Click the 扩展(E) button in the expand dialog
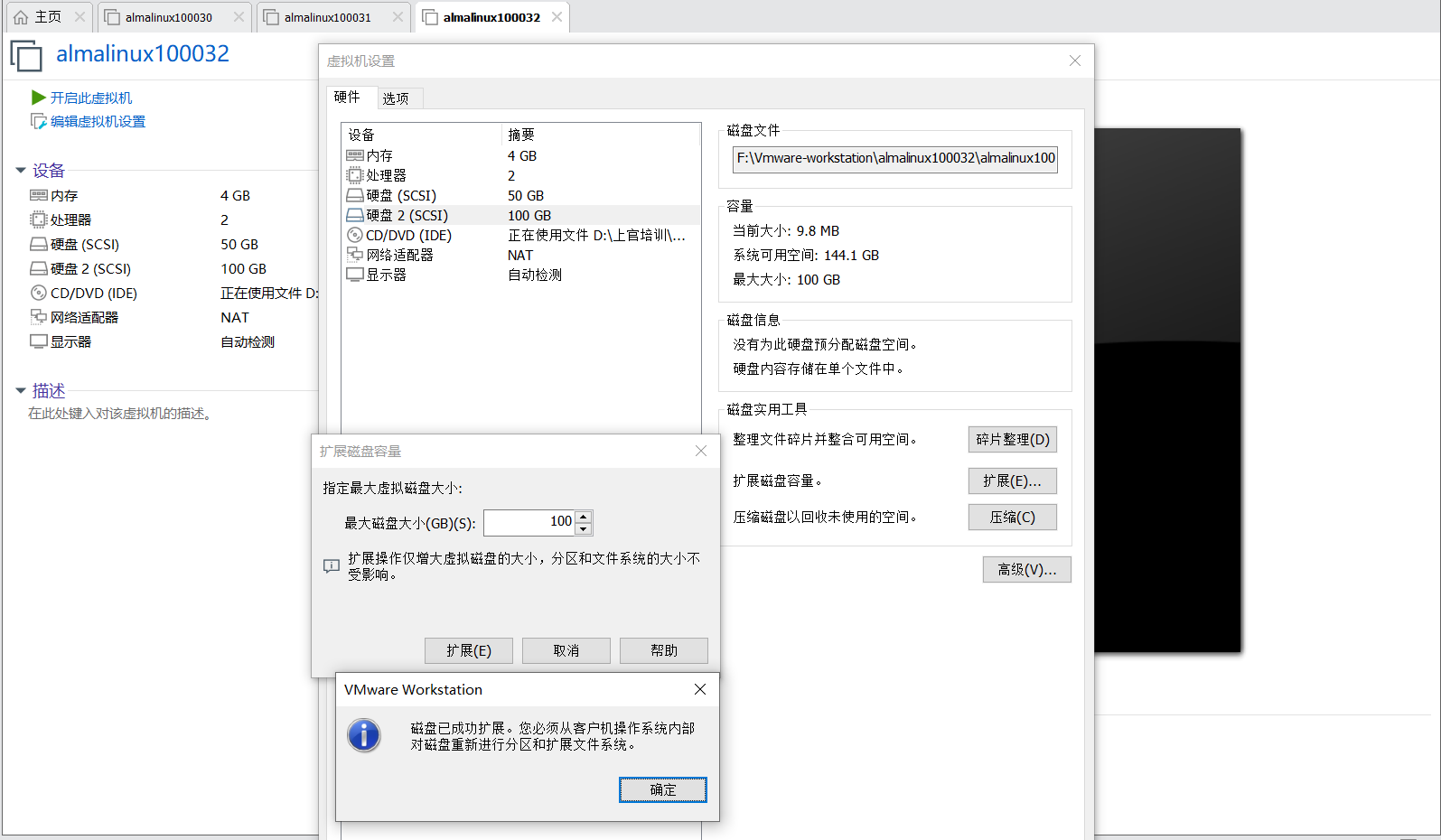The width and height of the screenshot is (1441, 840). click(469, 650)
